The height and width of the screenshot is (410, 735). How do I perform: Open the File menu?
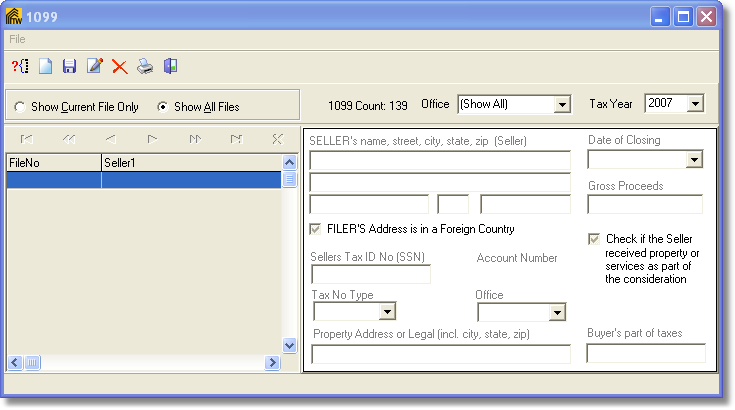[x=17, y=39]
